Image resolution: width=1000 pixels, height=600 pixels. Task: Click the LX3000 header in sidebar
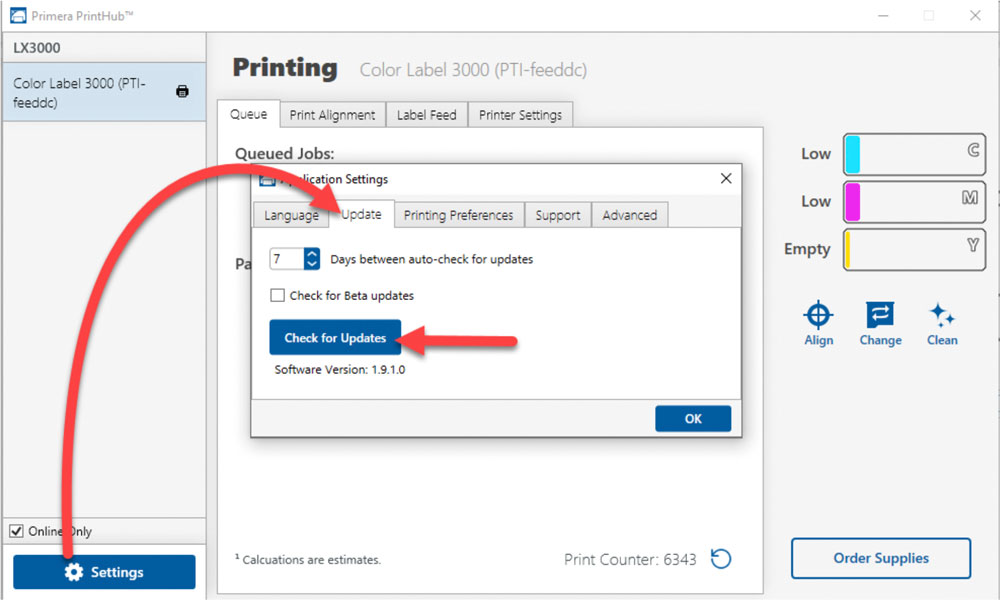coord(37,48)
